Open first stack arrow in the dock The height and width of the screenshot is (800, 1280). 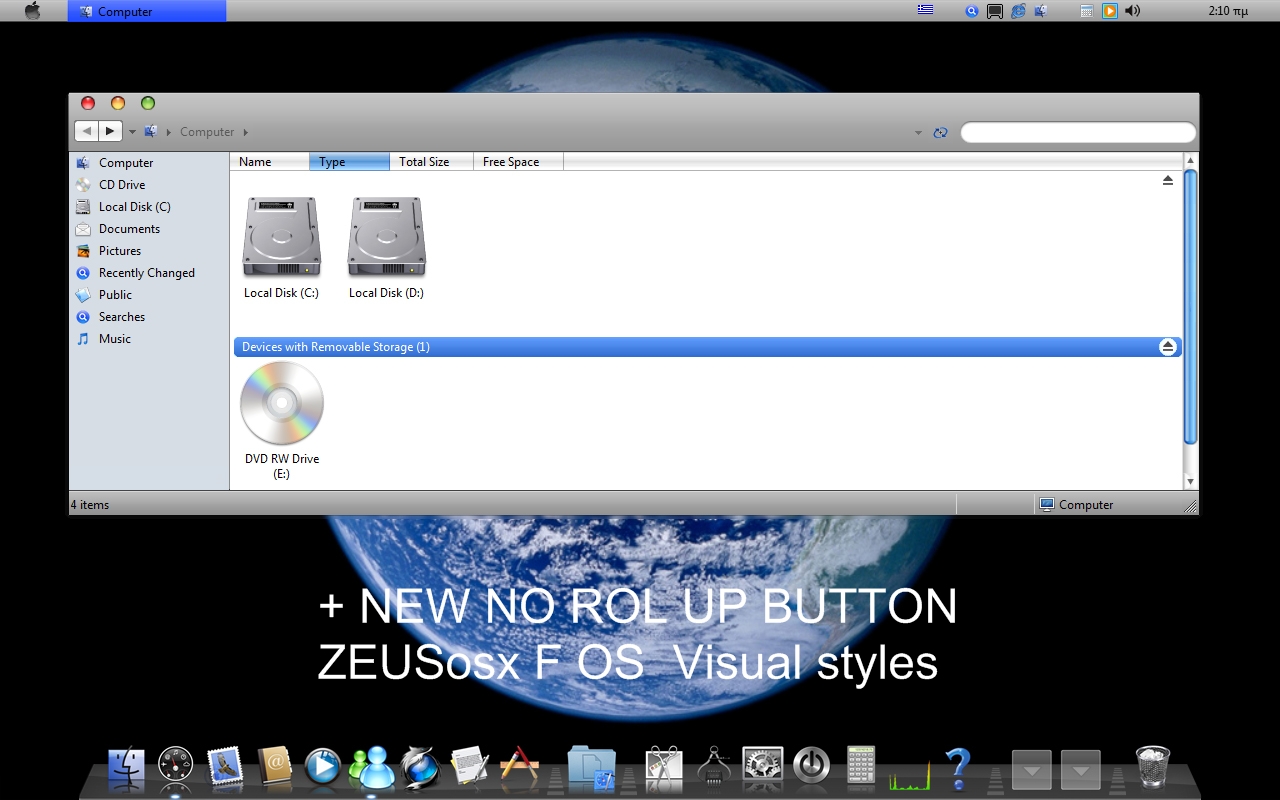click(1031, 770)
